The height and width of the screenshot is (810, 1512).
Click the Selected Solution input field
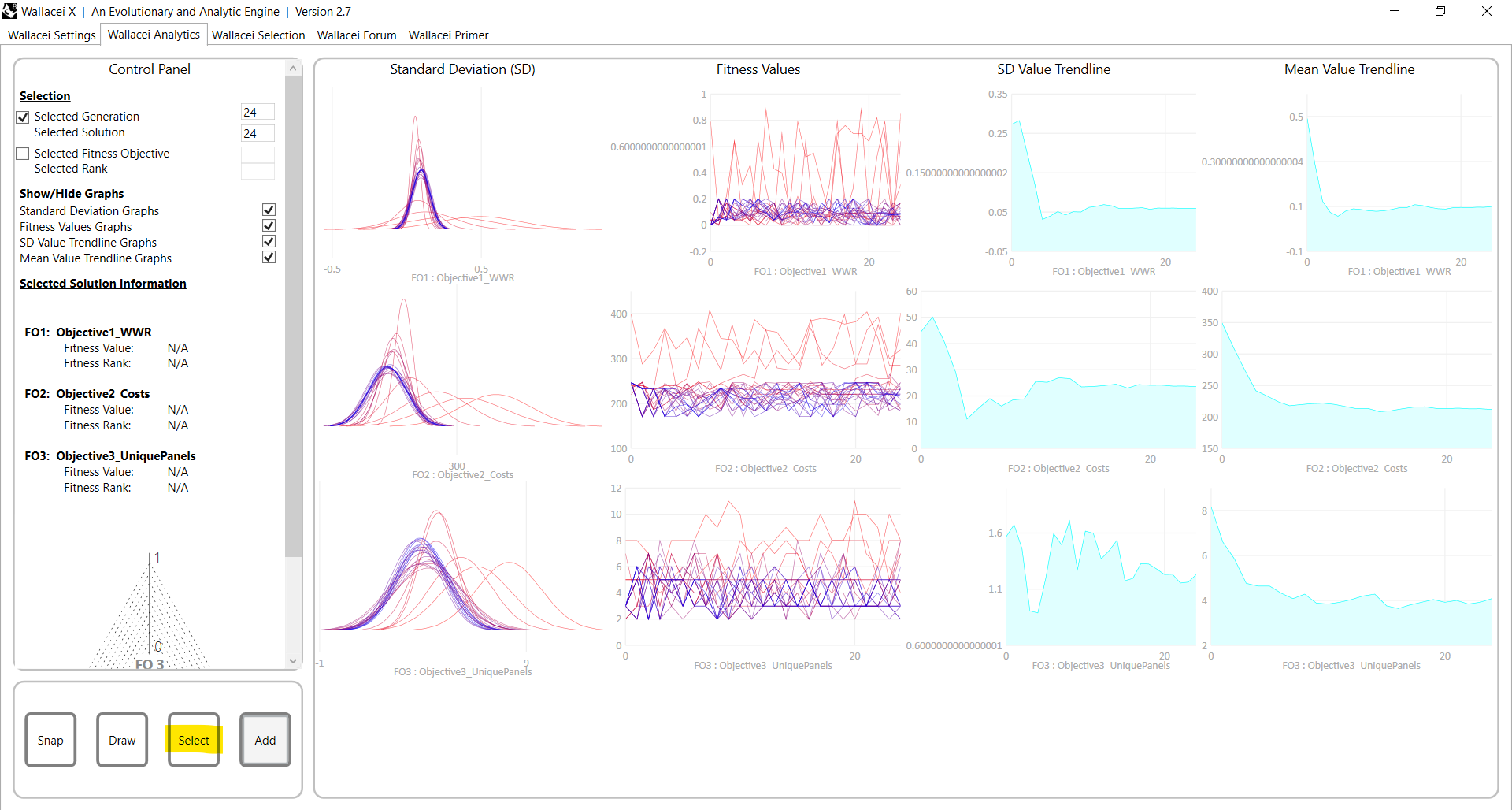pyautogui.click(x=258, y=133)
